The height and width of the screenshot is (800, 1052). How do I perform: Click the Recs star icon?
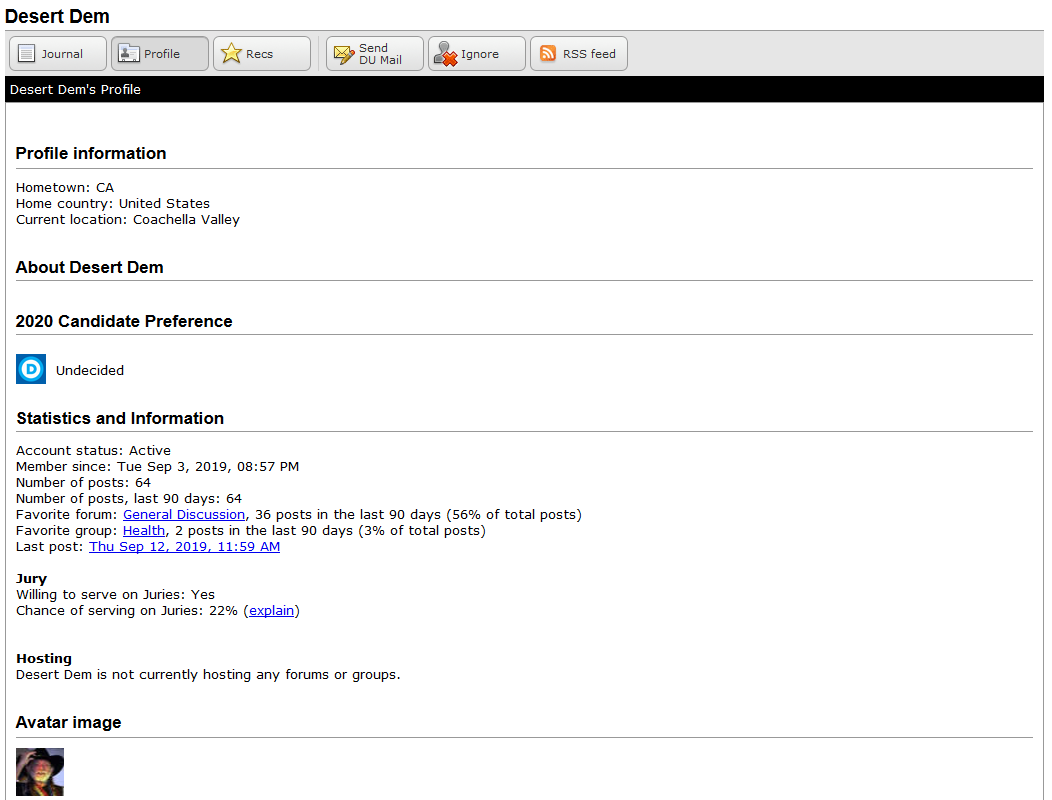(231, 53)
